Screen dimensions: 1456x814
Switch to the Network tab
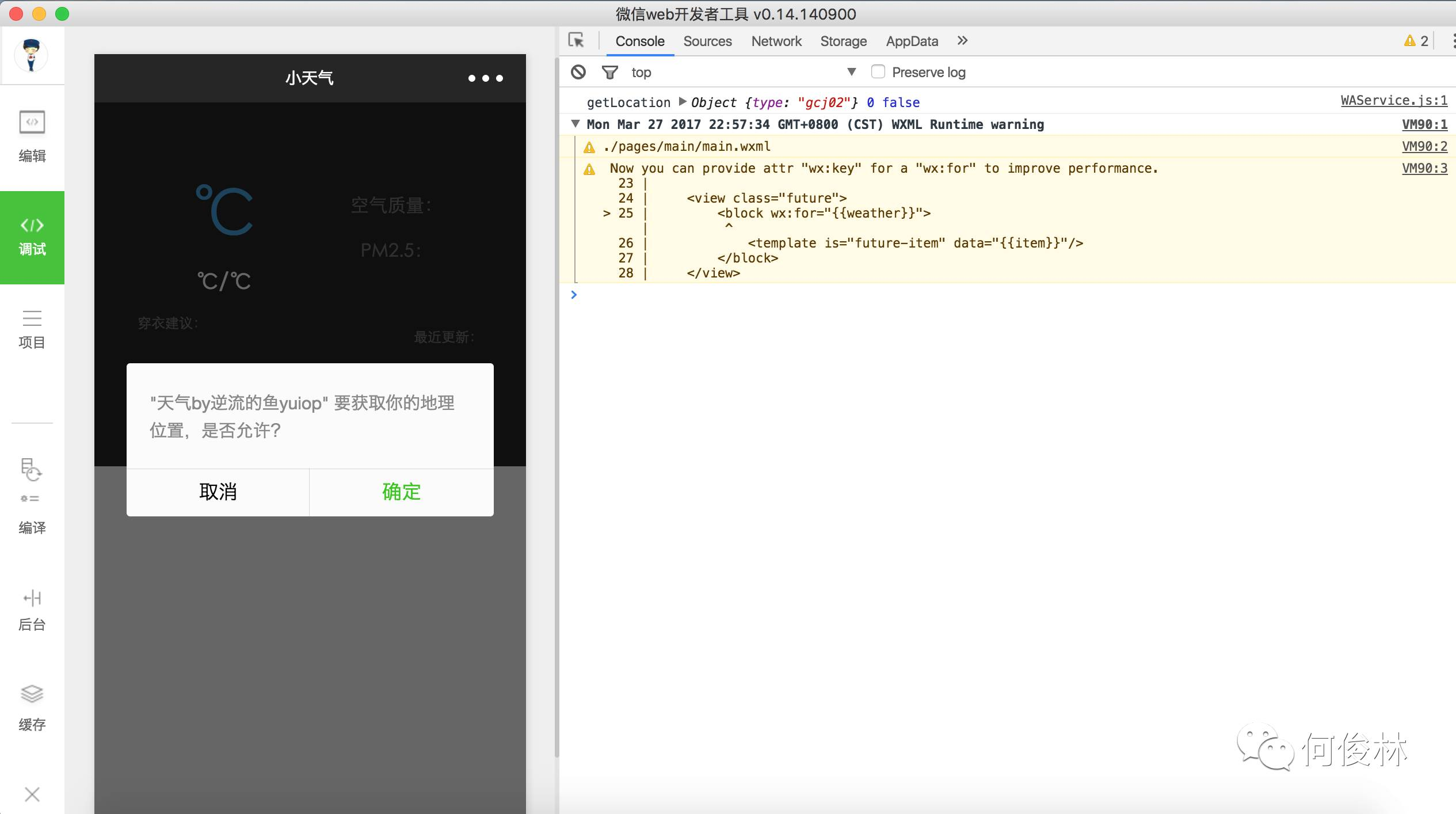pyautogui.click(x=776, y=41)
